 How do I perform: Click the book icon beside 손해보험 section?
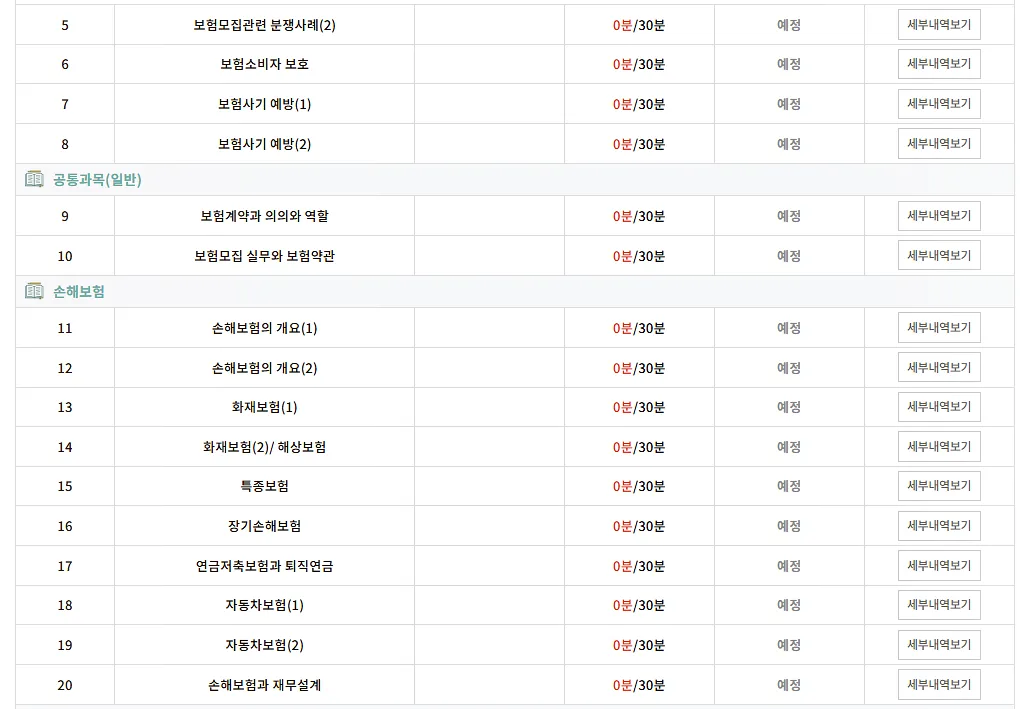30,292
